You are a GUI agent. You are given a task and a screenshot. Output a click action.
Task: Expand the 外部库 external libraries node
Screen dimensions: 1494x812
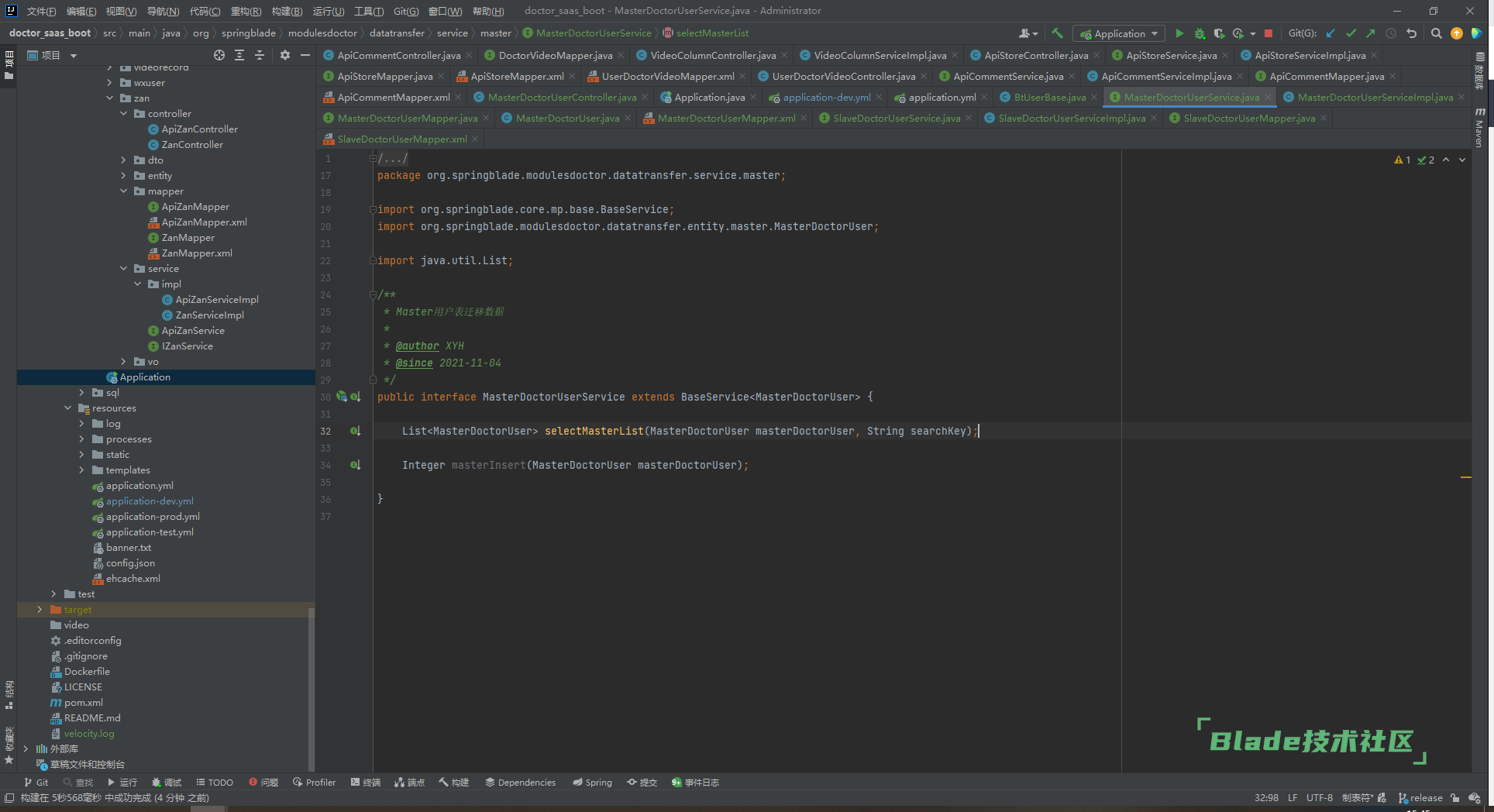pos(26,749)
